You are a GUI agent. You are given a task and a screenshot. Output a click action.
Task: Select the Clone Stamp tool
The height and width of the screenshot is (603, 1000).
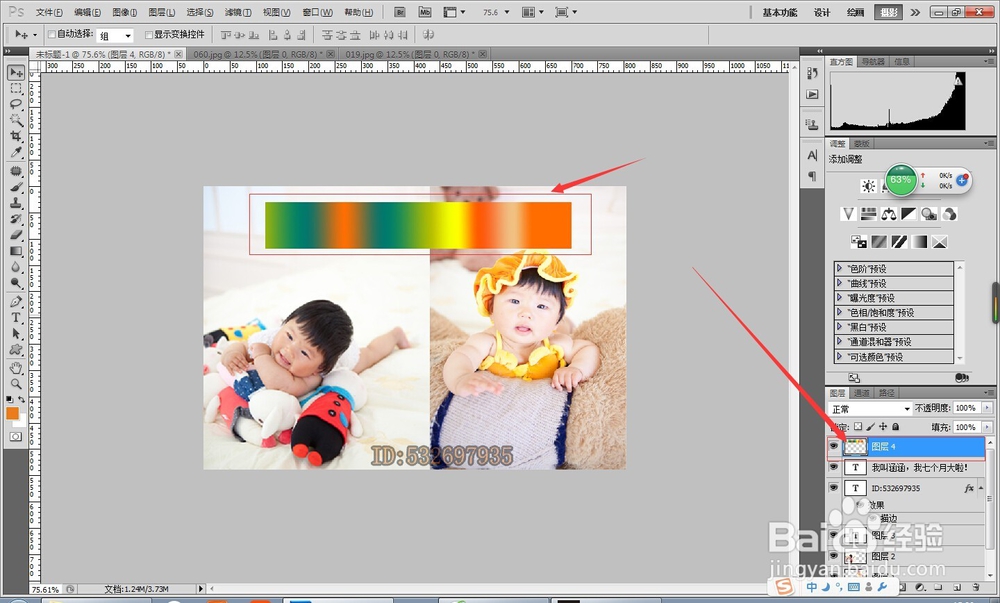click(x=16, y=203)
